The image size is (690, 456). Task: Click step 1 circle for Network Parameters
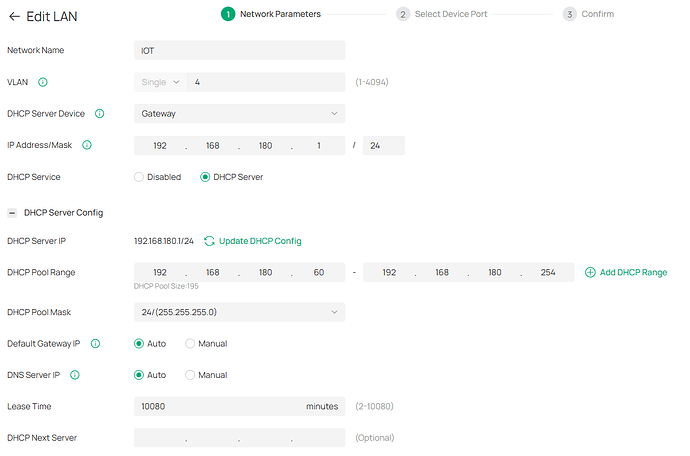pos(228,14)
